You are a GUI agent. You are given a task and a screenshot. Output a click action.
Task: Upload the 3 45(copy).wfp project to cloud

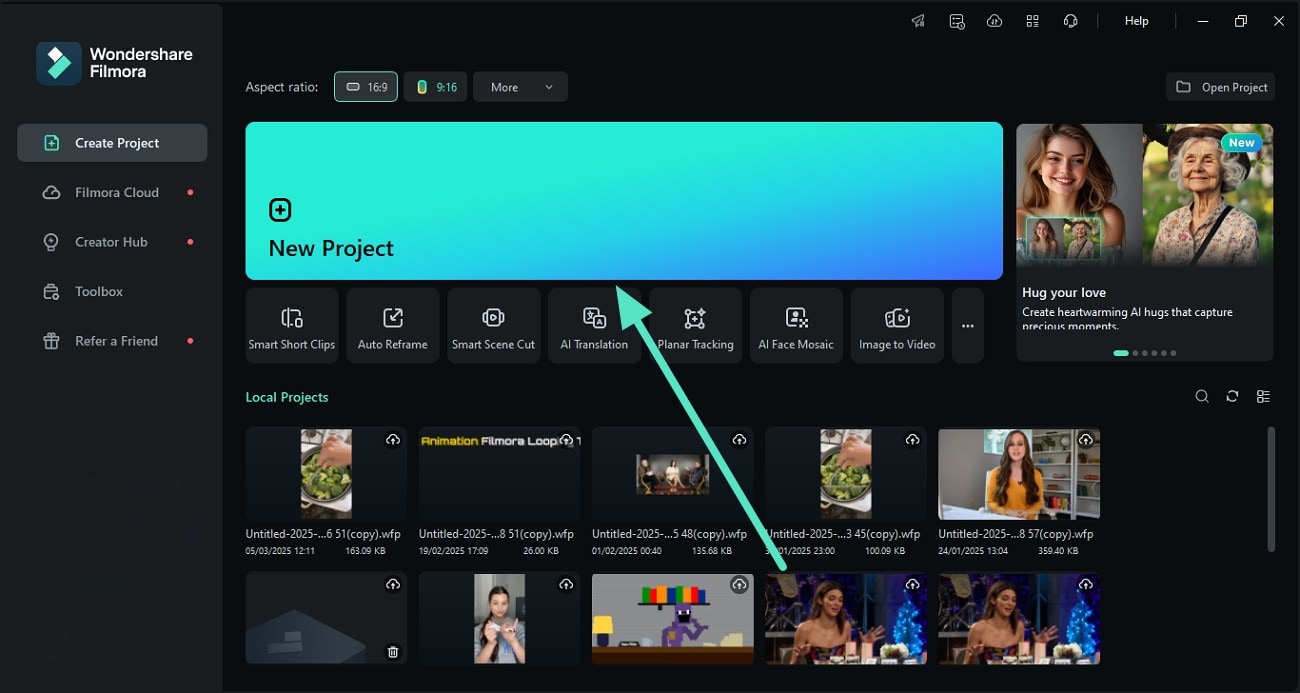[913, 440]
